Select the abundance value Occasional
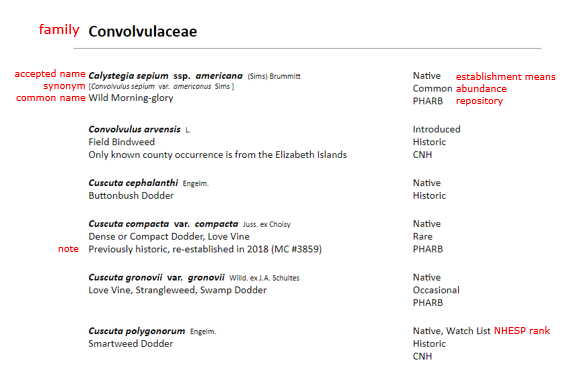This screenshot has width=587, height=375. (x=436, y=290)
